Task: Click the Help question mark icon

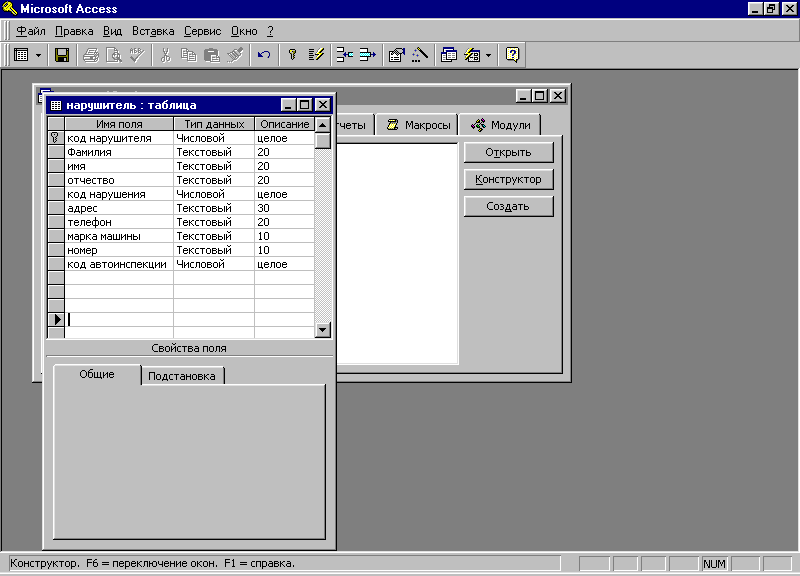Action: (512, 55)
